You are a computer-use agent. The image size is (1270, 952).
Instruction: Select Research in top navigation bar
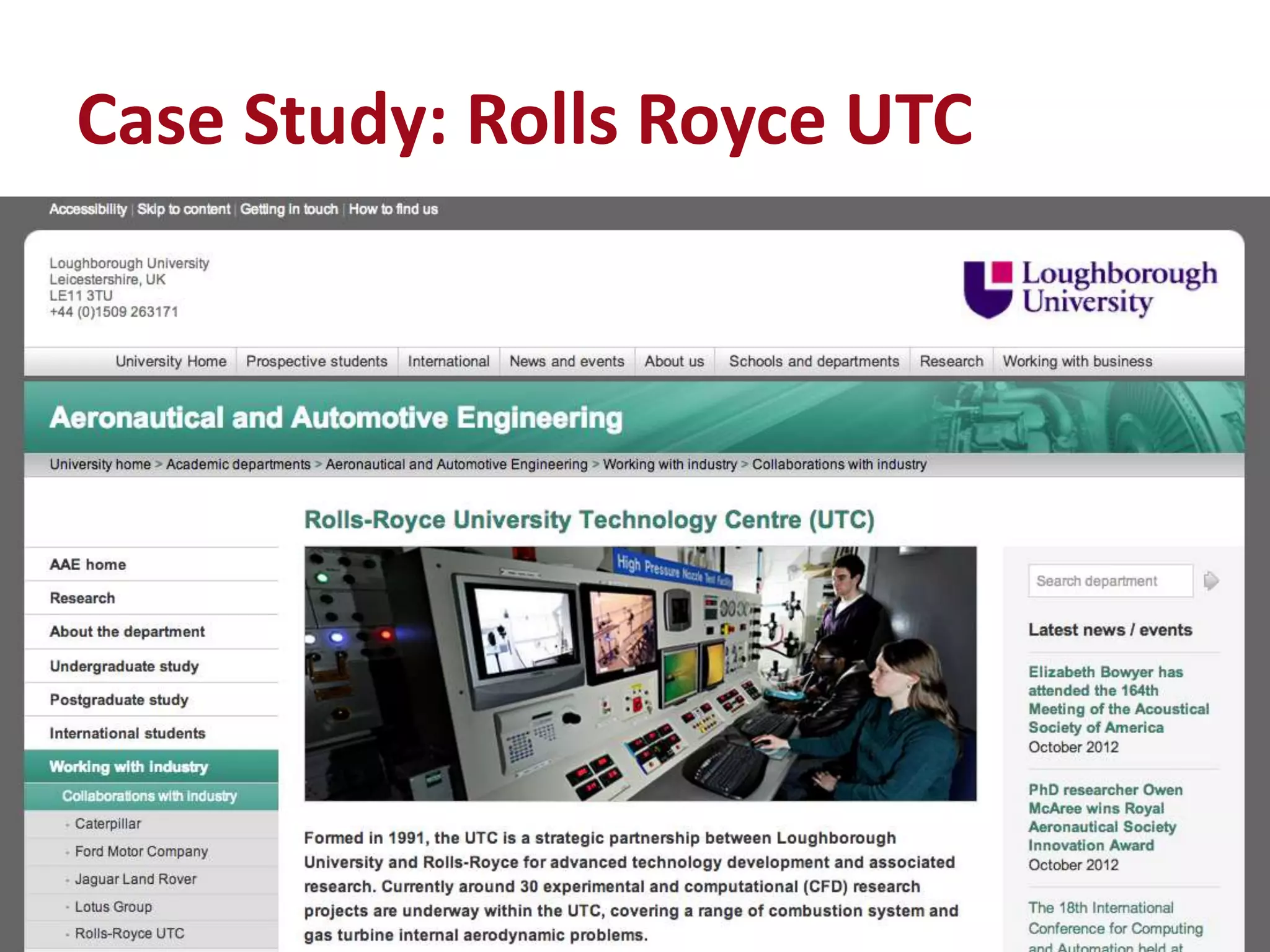coord(951,361)
